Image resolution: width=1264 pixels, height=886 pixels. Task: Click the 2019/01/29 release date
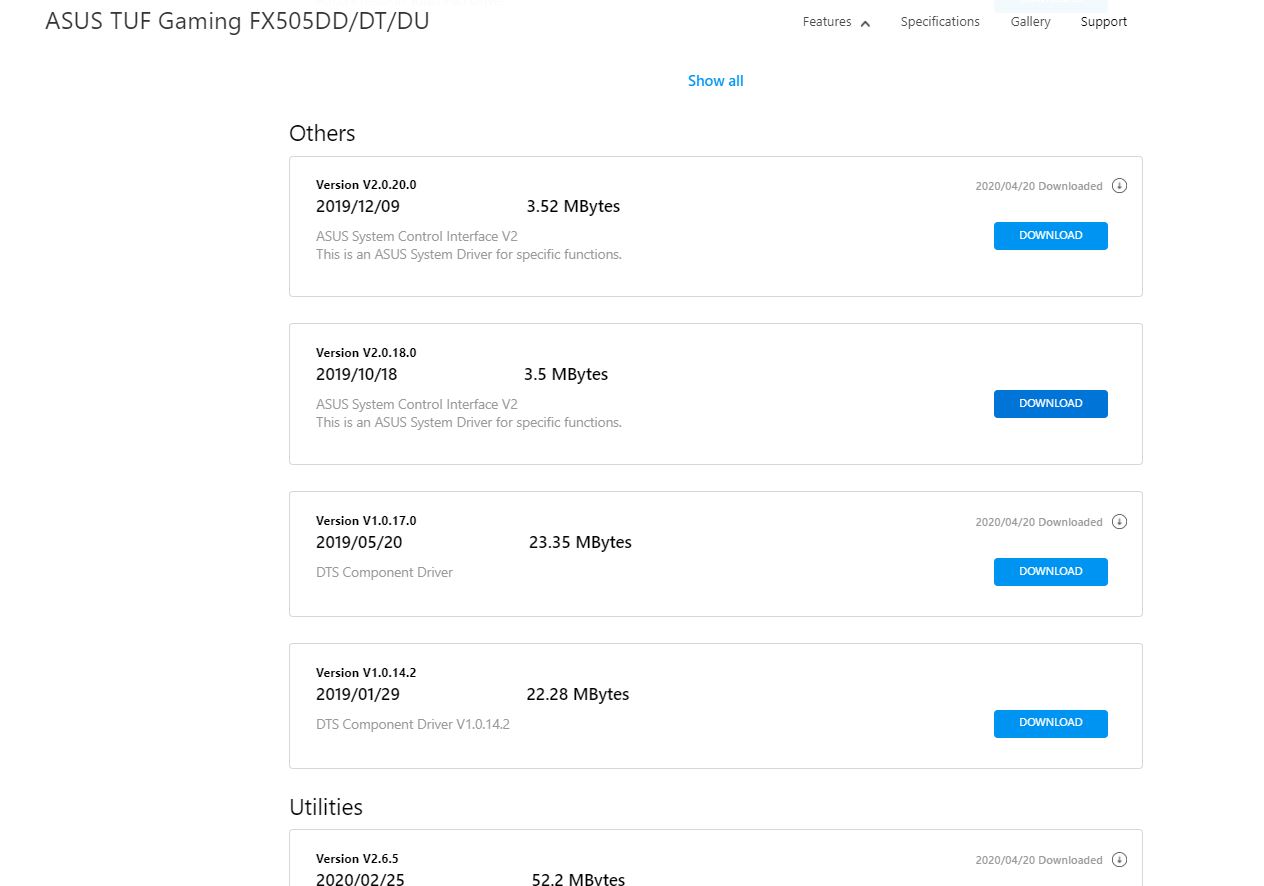click(358, 695)
